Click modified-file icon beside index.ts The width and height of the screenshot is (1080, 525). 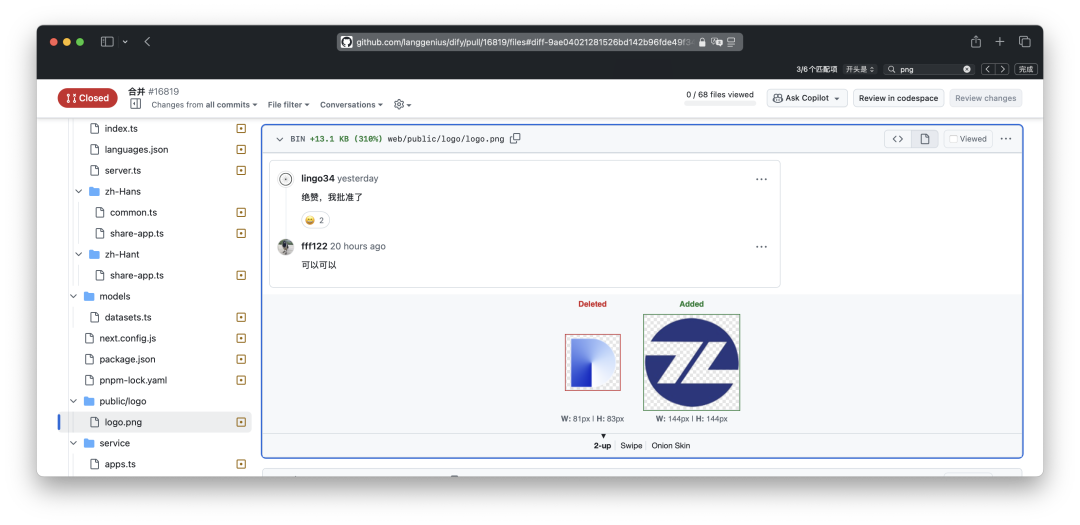[241, 128]
